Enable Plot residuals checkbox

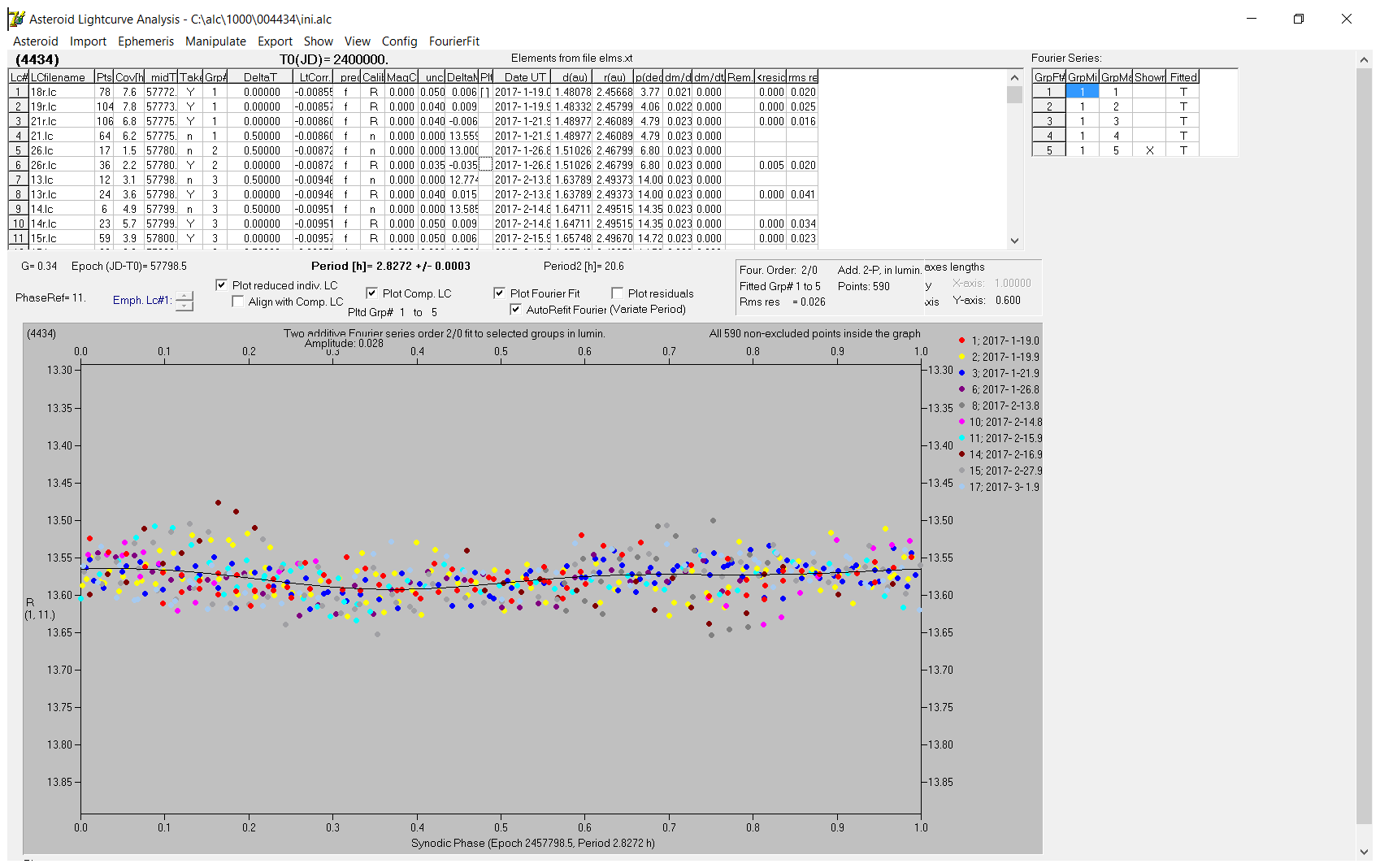(x=617, y=293)
